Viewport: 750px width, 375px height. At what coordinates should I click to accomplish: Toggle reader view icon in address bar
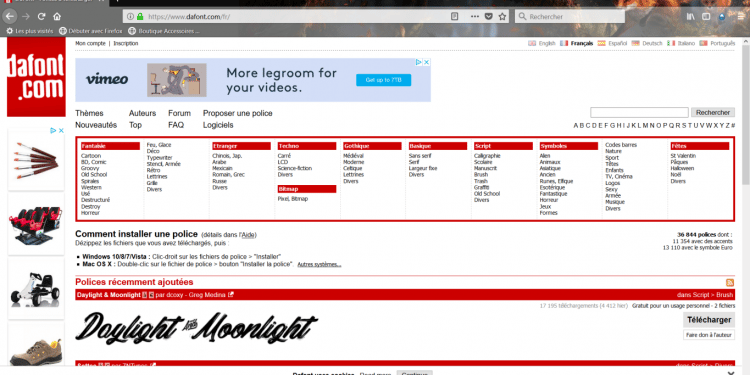pyautogui.click(x=454, y=16)
